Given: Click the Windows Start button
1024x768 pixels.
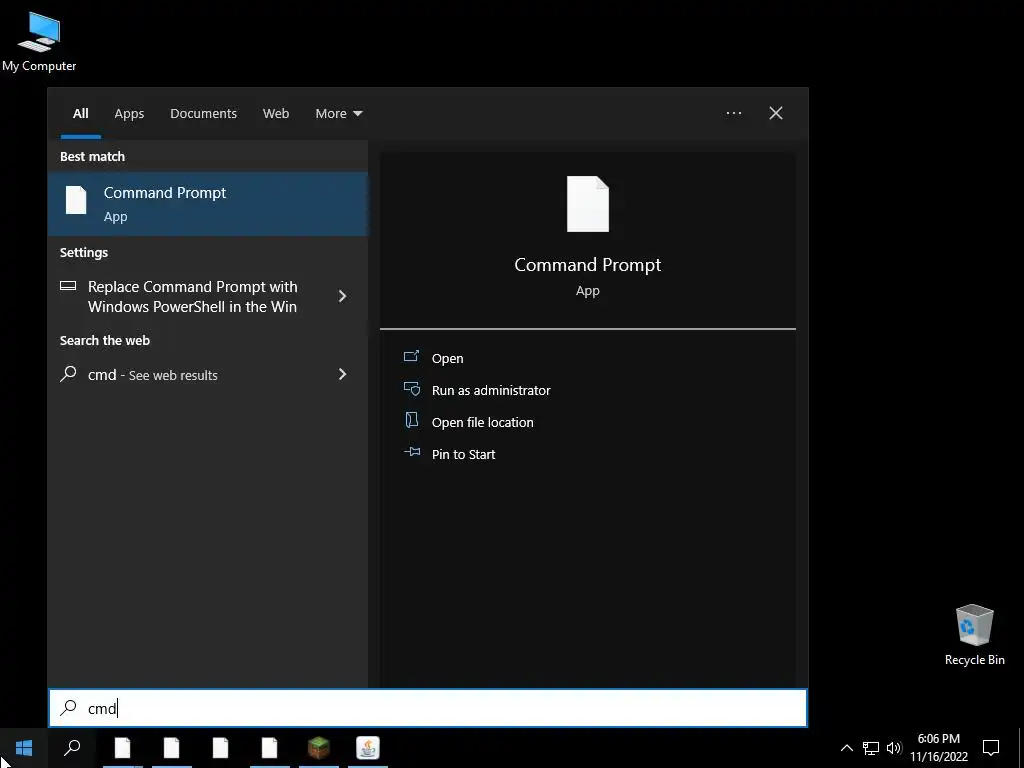Looking at the screenshot, I should point(24,748).
